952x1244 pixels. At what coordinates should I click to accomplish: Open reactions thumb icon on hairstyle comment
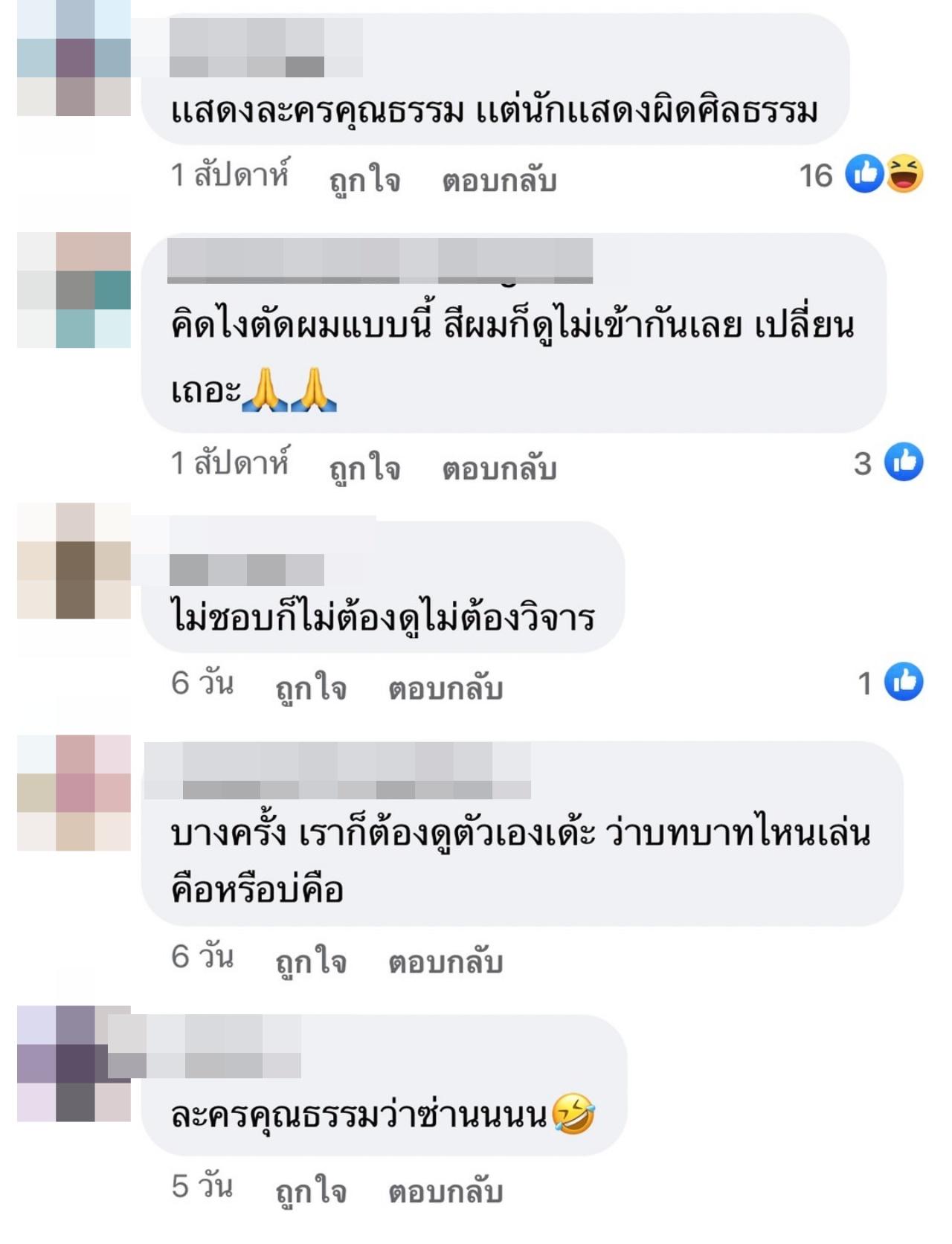[904, 462]
